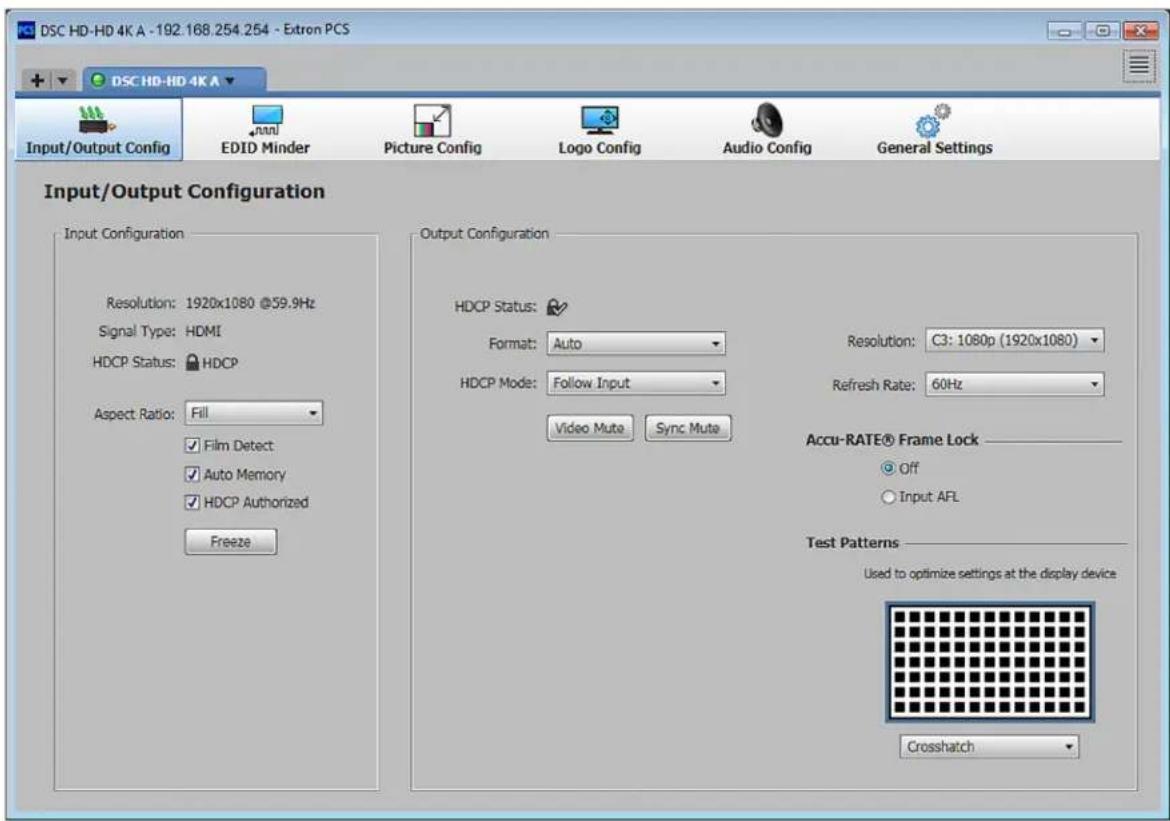This screenshot has height=821, width=1170.
Task: Click the Freeze button
Action: 231,541
